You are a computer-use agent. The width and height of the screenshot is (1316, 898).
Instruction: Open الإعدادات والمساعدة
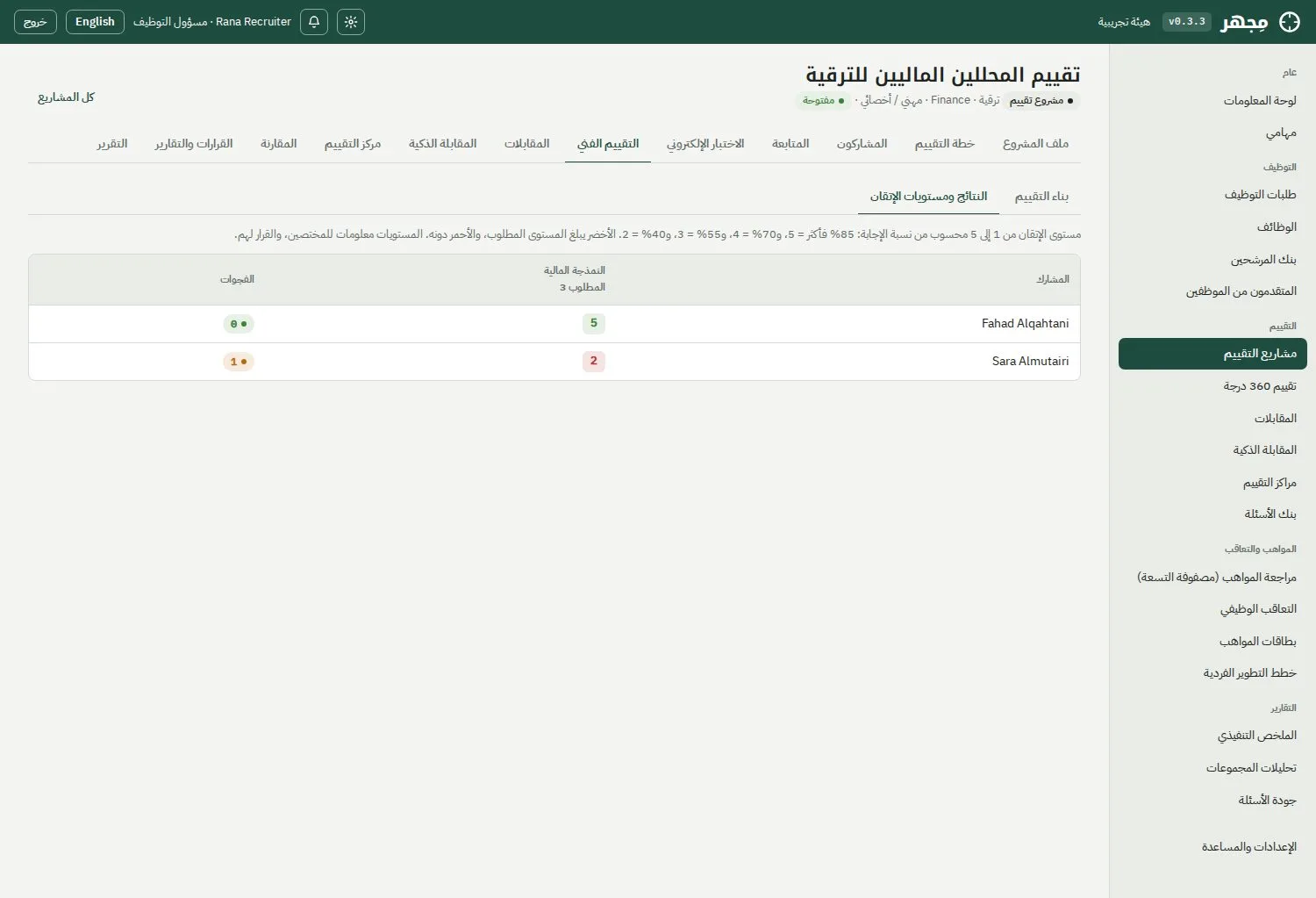coord(1212,847)
